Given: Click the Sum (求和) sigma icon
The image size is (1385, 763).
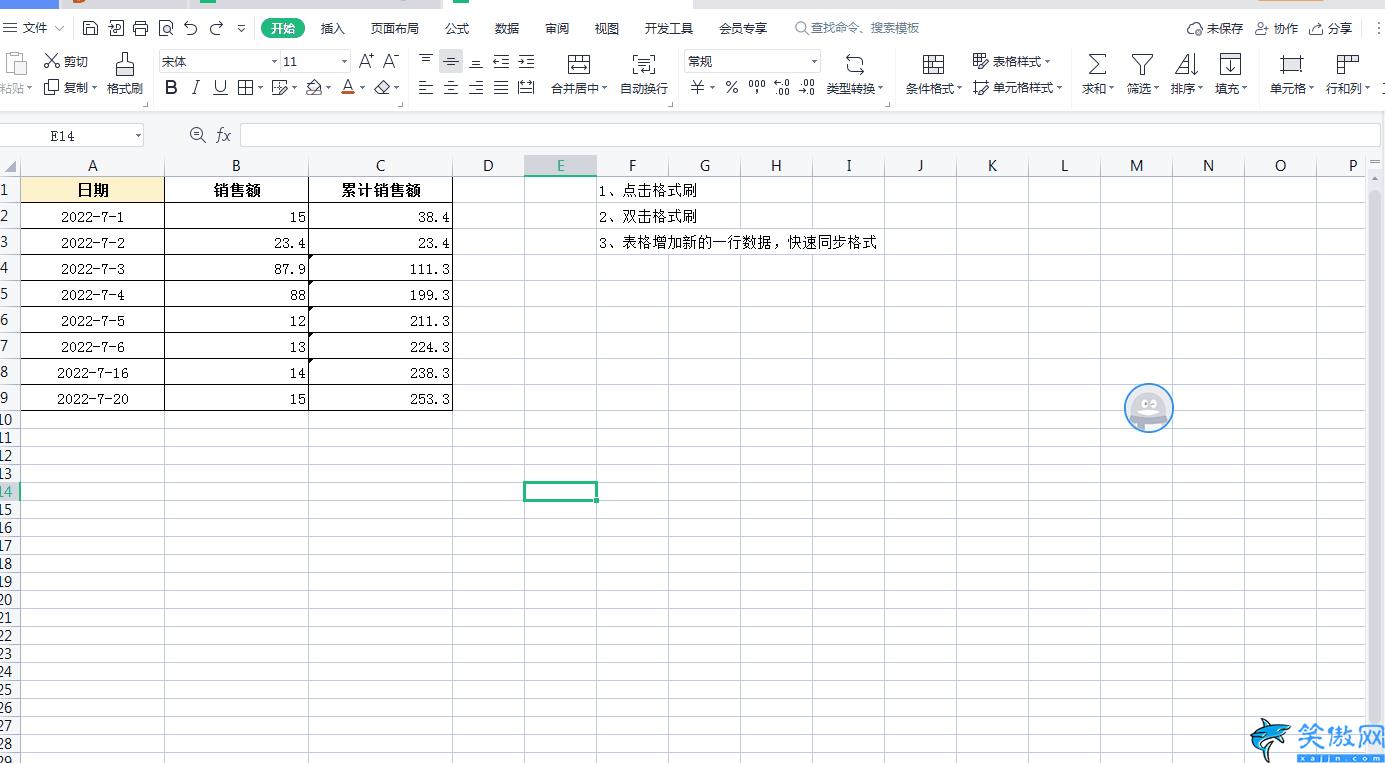Looking at the screenshot, I should pos(1097,65).
